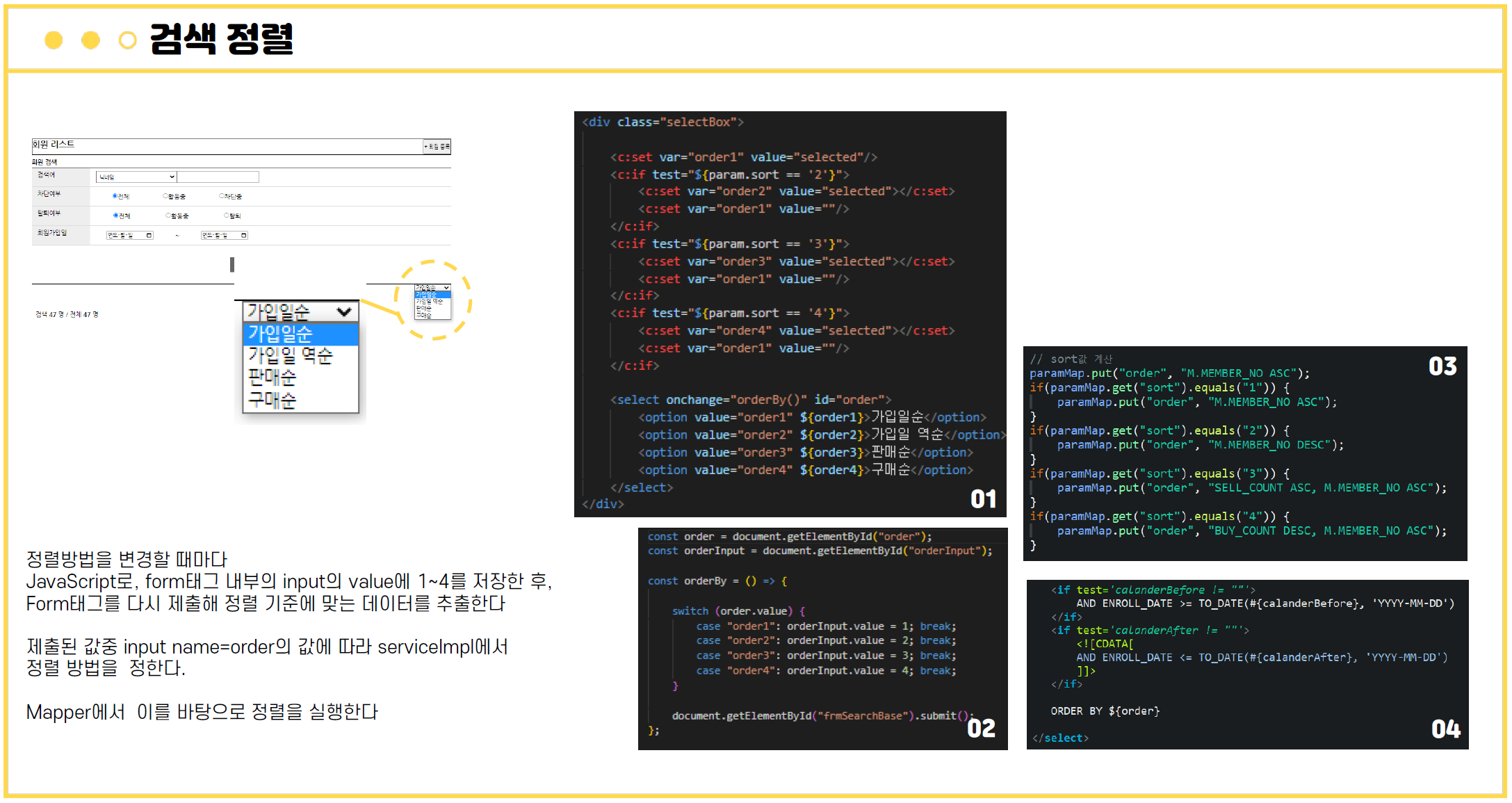Click the chevron in the circled mini sort dropdown

pos(446,287)
